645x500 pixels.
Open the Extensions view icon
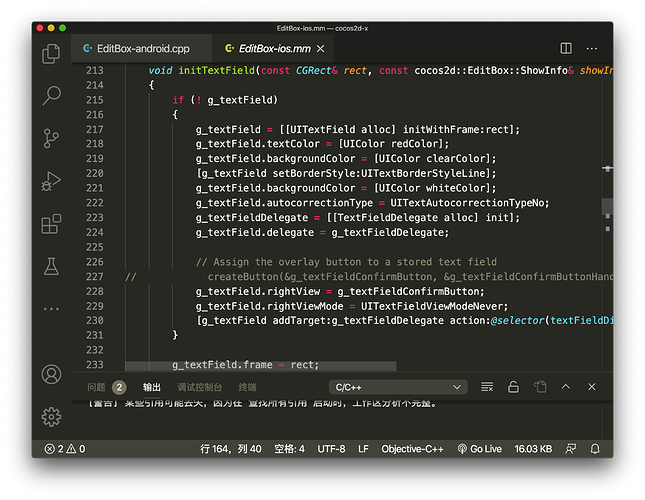pyautogui.click(x=51, y=224)
